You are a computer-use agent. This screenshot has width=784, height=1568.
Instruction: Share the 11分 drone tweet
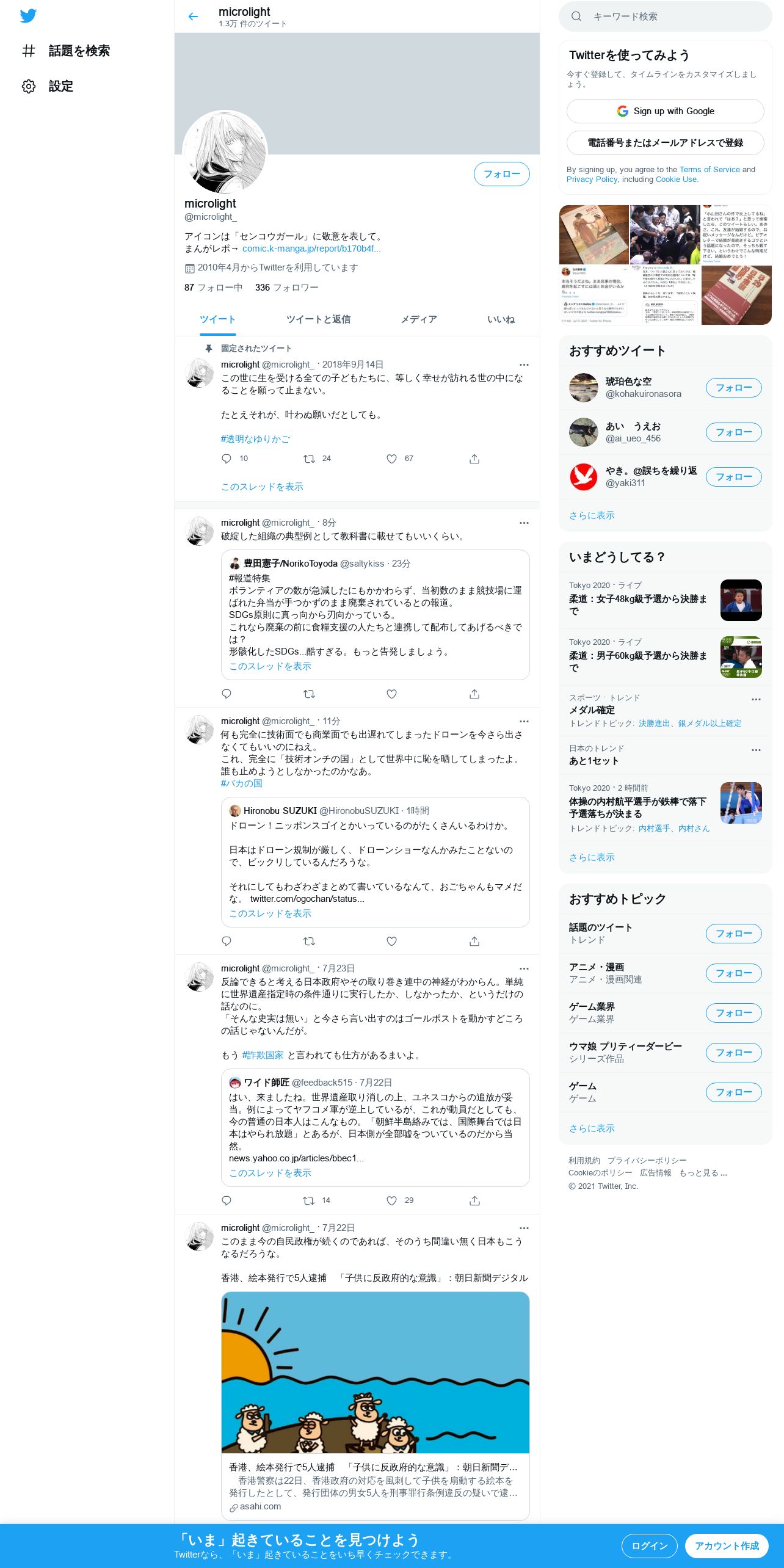click(x=474, y=941)
